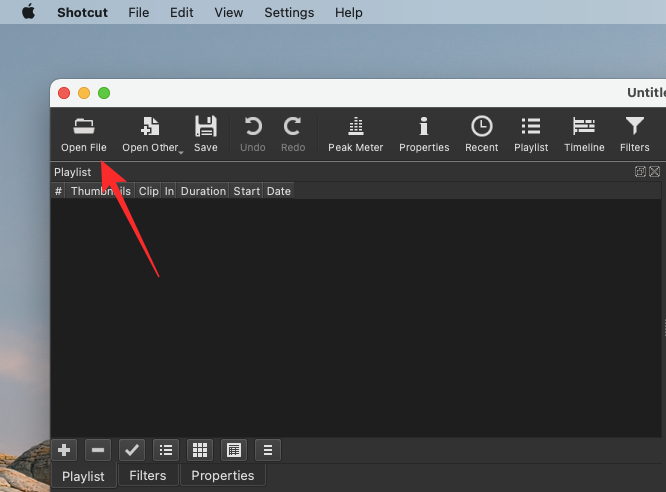The width and height of the screenshot is (666, 492).
Task: Open the Filters panel from toolbar
Action: coord(634,134)
